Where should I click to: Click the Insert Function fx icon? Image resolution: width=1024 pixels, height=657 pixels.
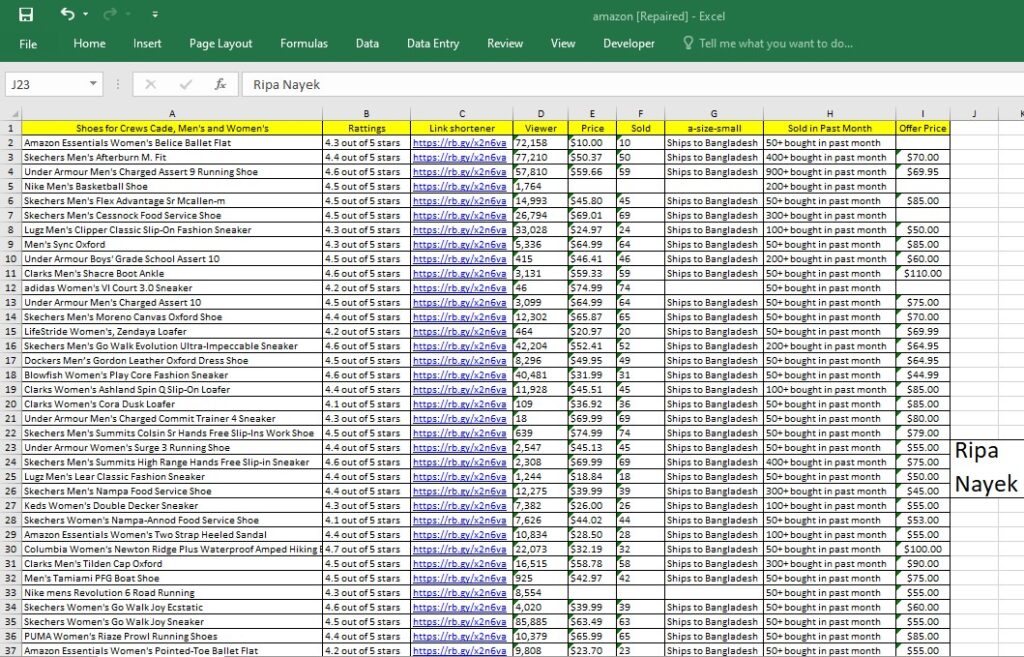point(221,84)
